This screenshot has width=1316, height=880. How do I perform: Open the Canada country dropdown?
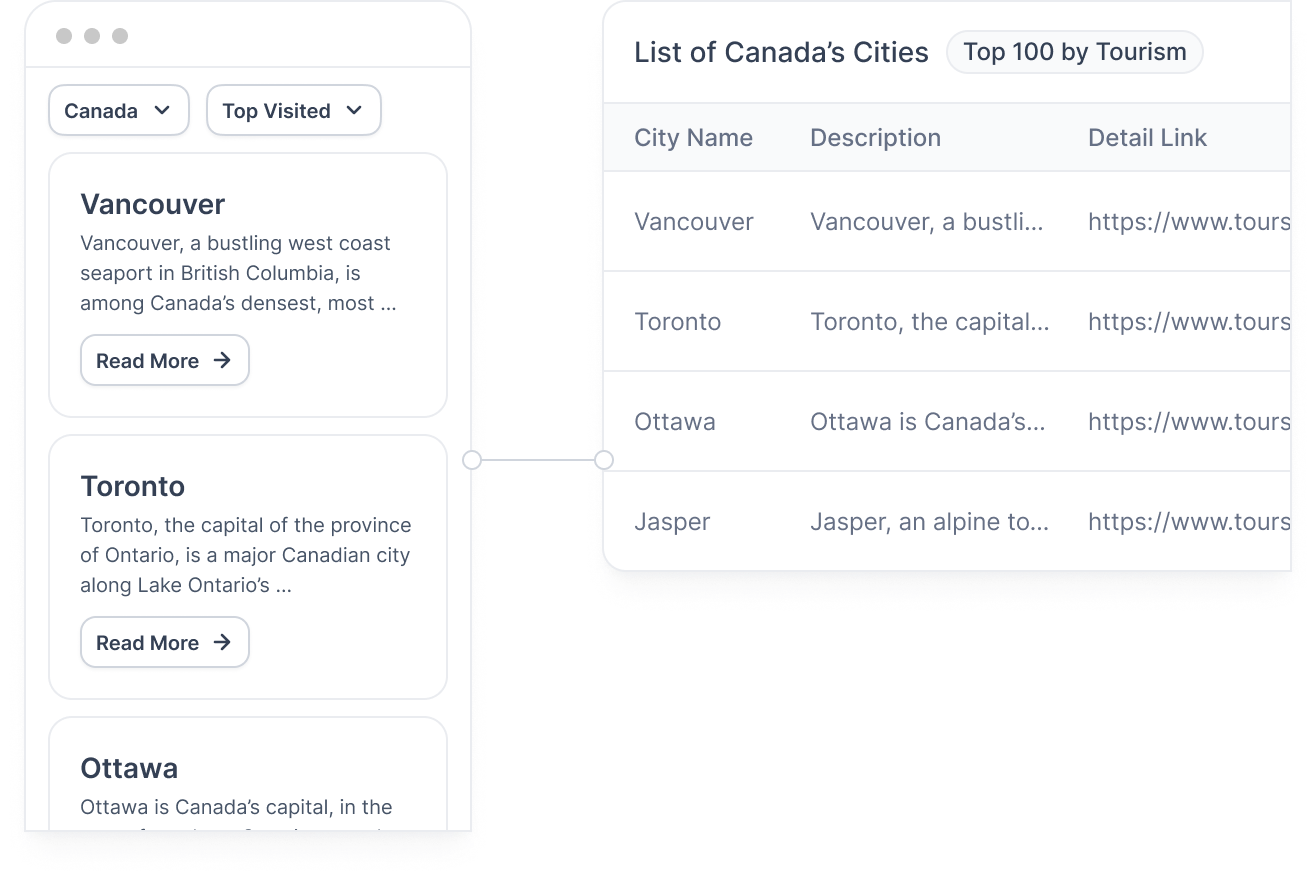click(118, 110)
